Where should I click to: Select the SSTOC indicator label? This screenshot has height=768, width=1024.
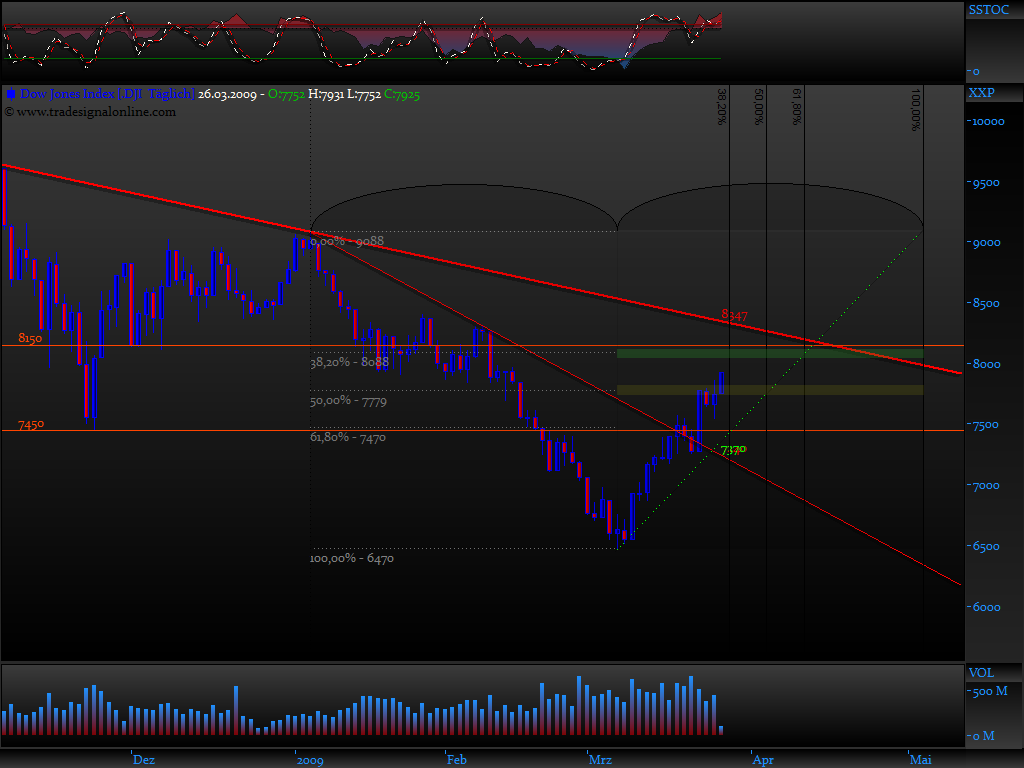coord(988,10)
